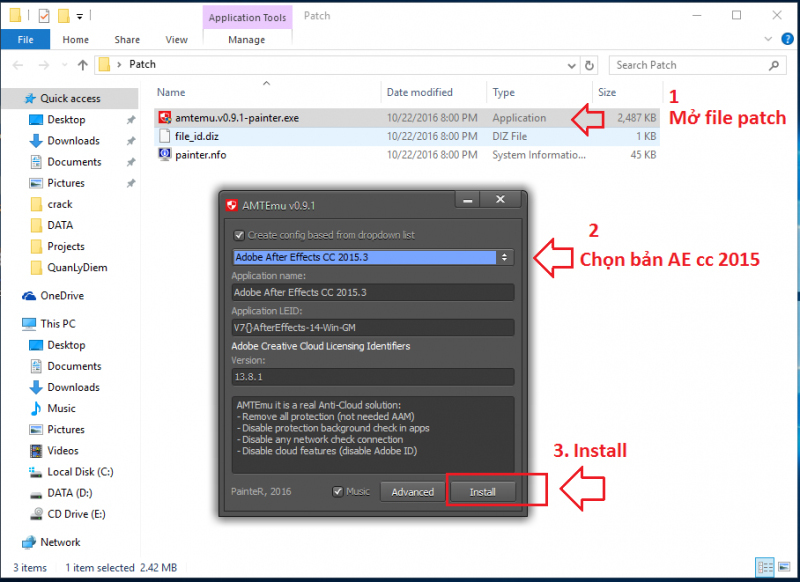
Task: Click the New folder quick access toolbar icon
Action: point(64,16)
